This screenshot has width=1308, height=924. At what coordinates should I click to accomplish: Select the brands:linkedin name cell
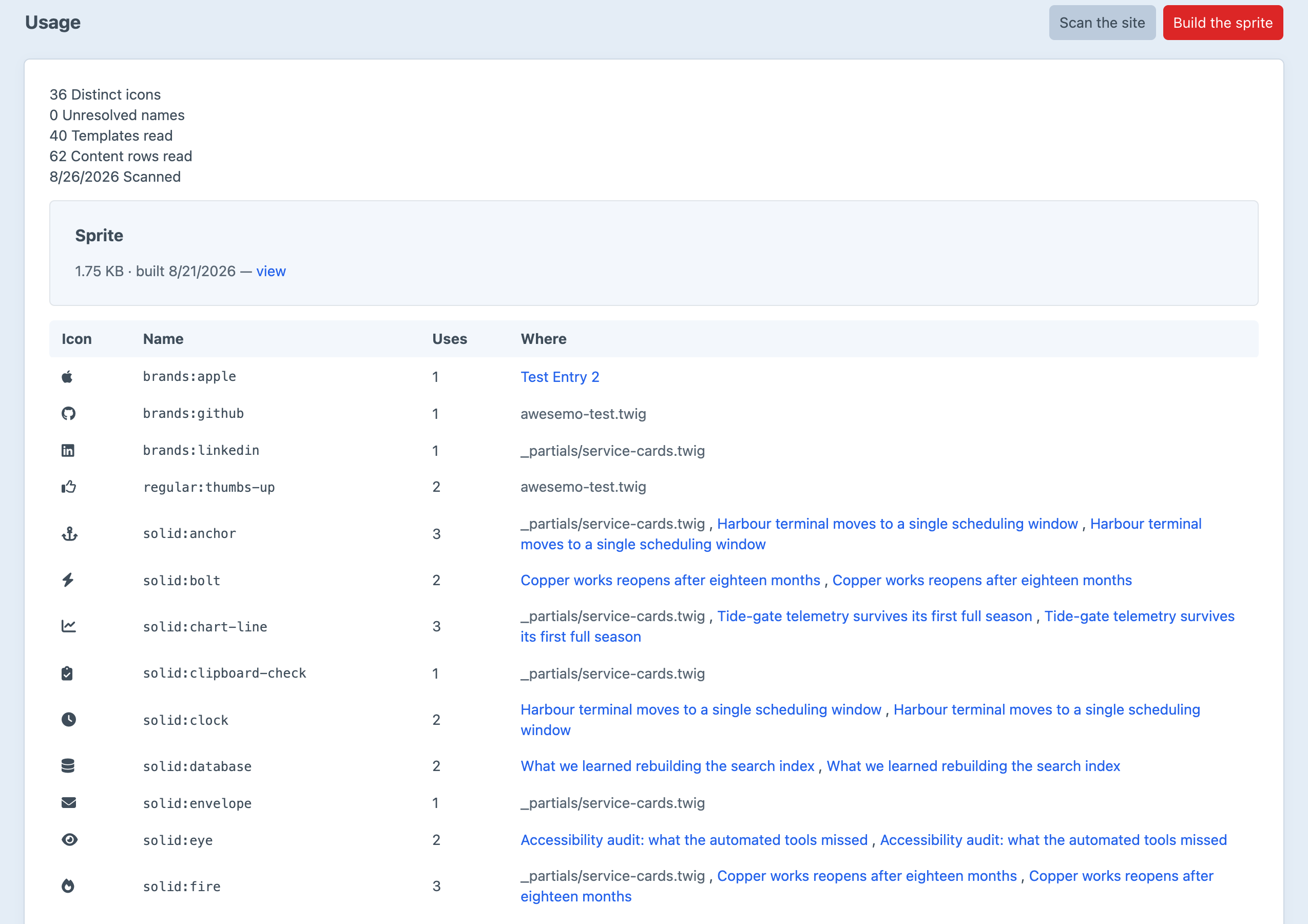point(201,451)
